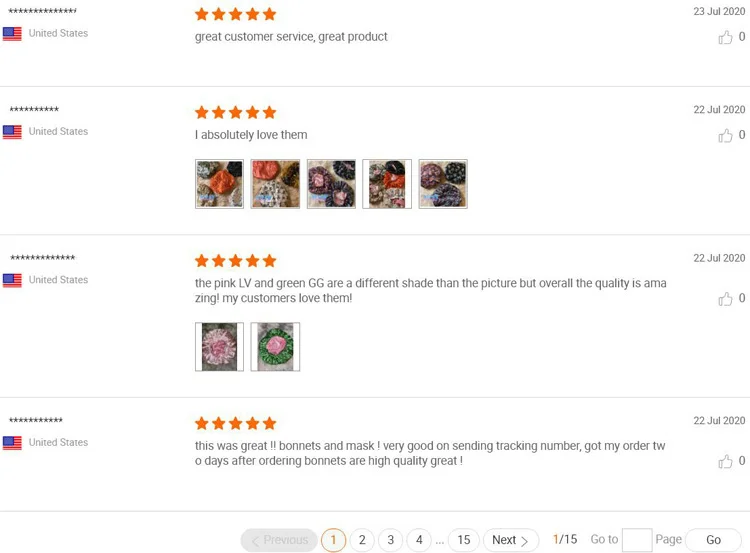750x553 pixels.
Task: Thumbs-up the bonnets and mask review
Action: pos(725,462)
